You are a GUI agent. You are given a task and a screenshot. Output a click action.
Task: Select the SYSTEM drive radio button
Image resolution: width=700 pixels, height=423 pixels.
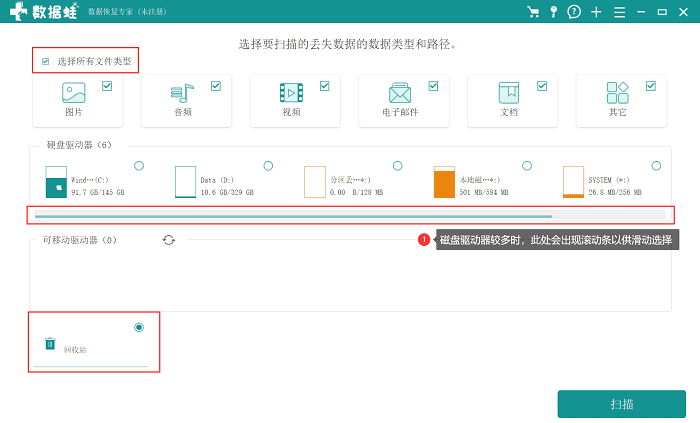[656, 166]
